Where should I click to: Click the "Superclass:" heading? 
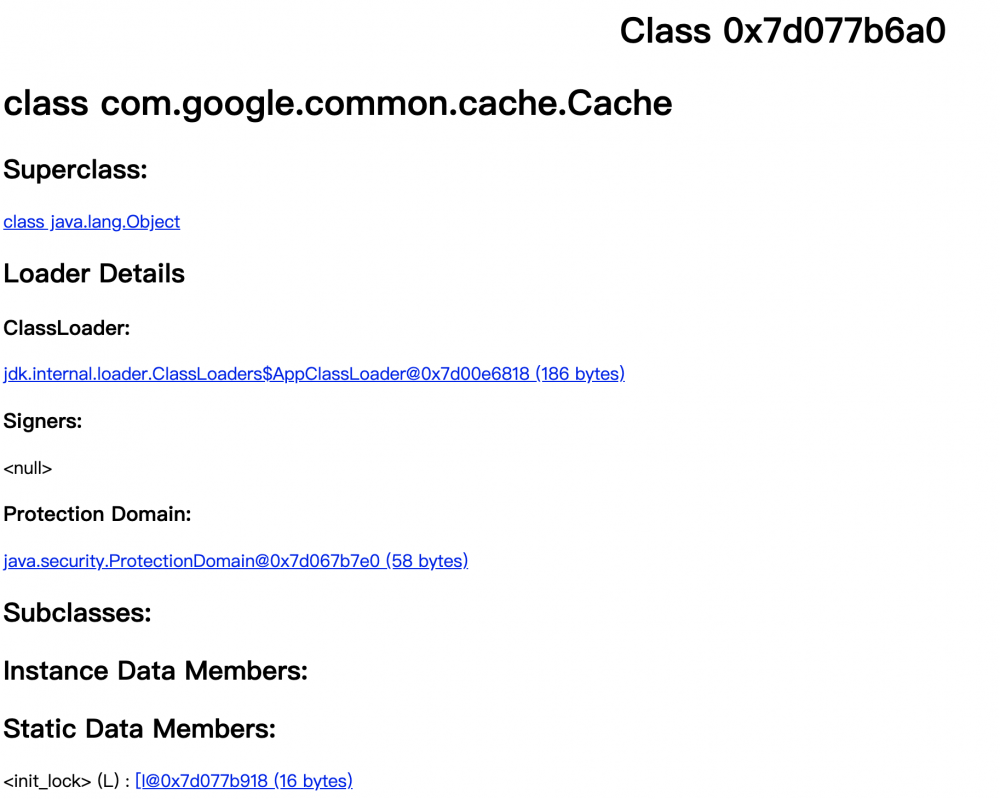click(x=75, y=170)
